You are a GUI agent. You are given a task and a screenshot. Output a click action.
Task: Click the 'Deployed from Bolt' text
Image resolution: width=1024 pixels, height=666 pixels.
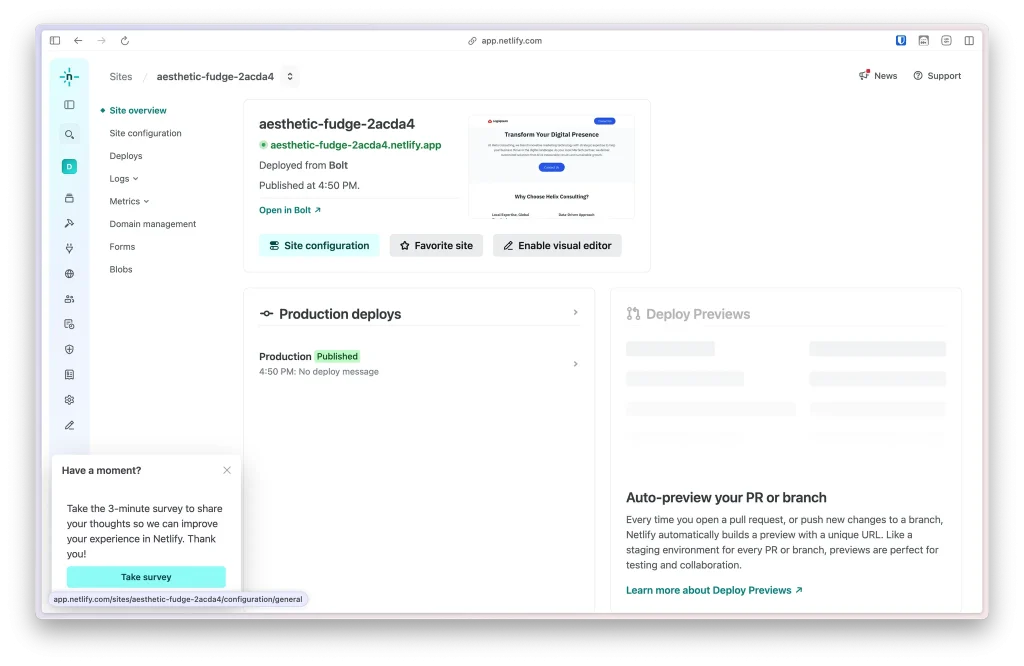point(303,165)
